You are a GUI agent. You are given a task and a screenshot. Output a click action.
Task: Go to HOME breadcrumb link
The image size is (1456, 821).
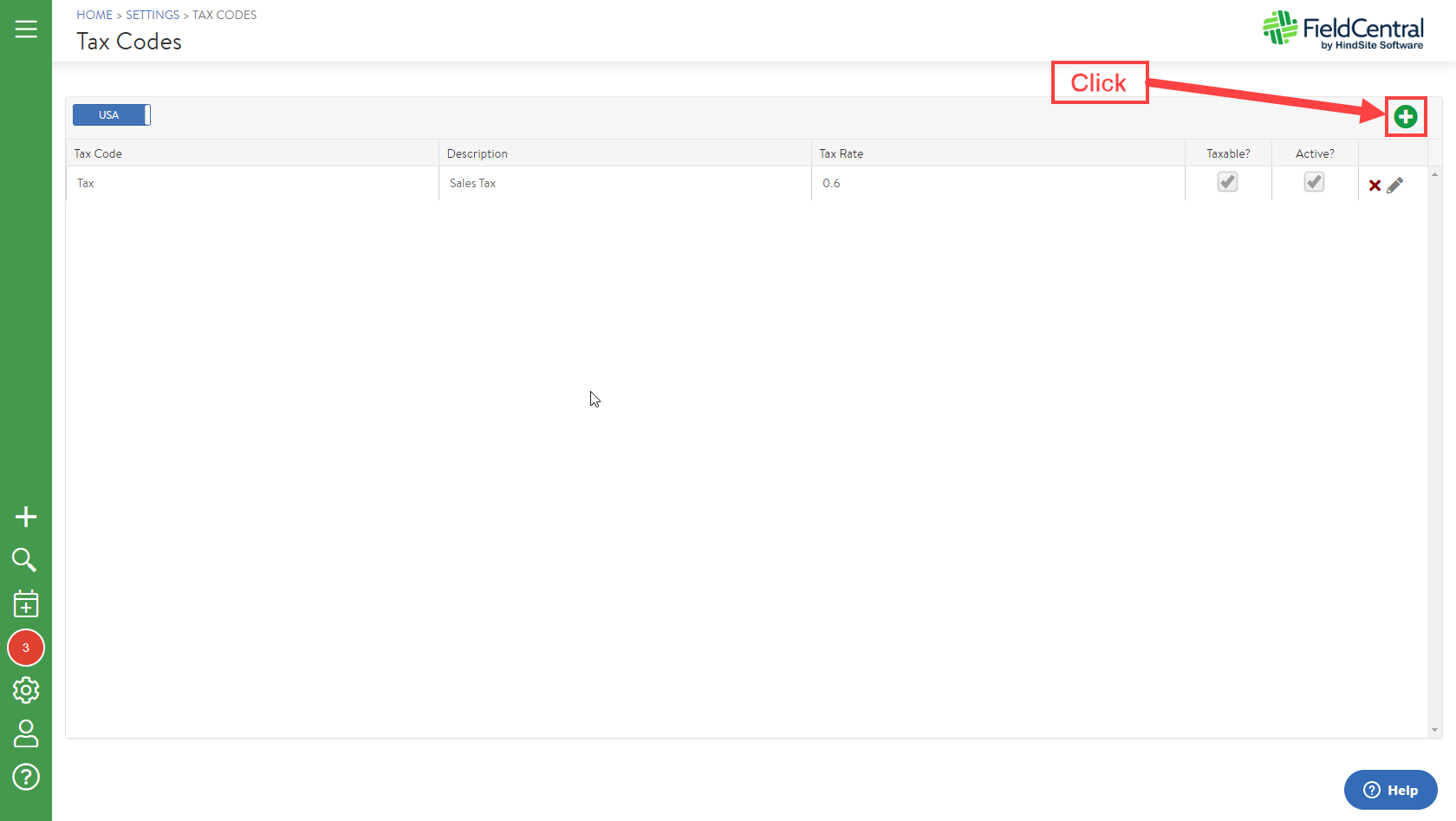point(94,15)
